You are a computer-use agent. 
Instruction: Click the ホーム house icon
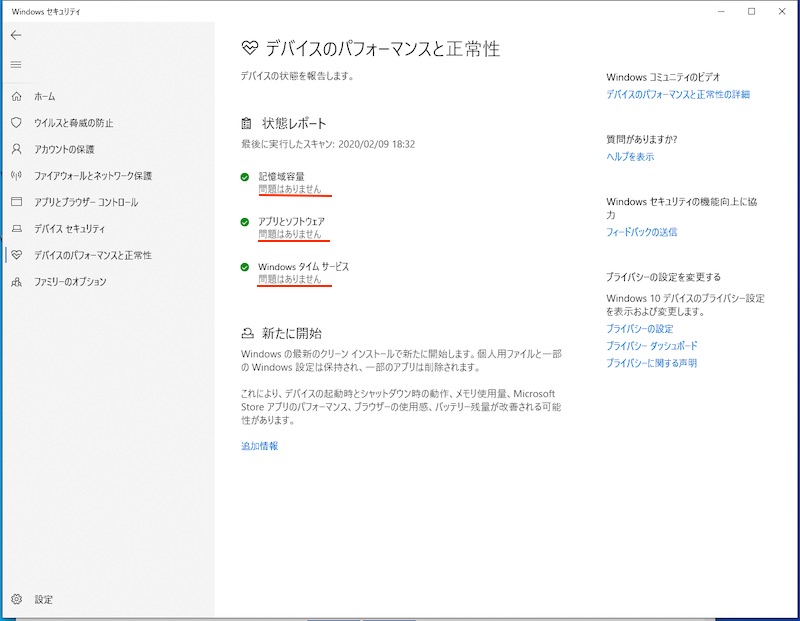tap(16, 96)
